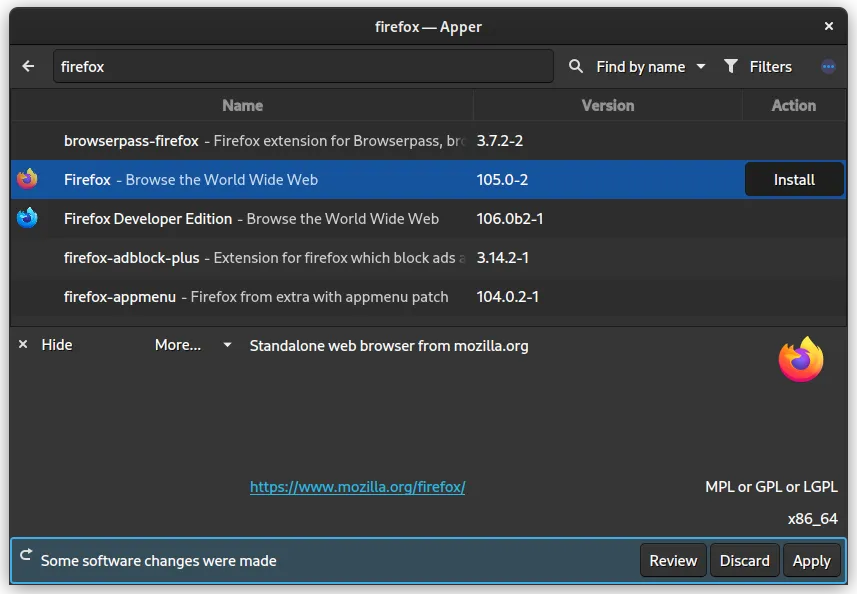This screenshot has height=594, width=857.
Task: Apply the pending software changes
Action: (x=812, y=560)
